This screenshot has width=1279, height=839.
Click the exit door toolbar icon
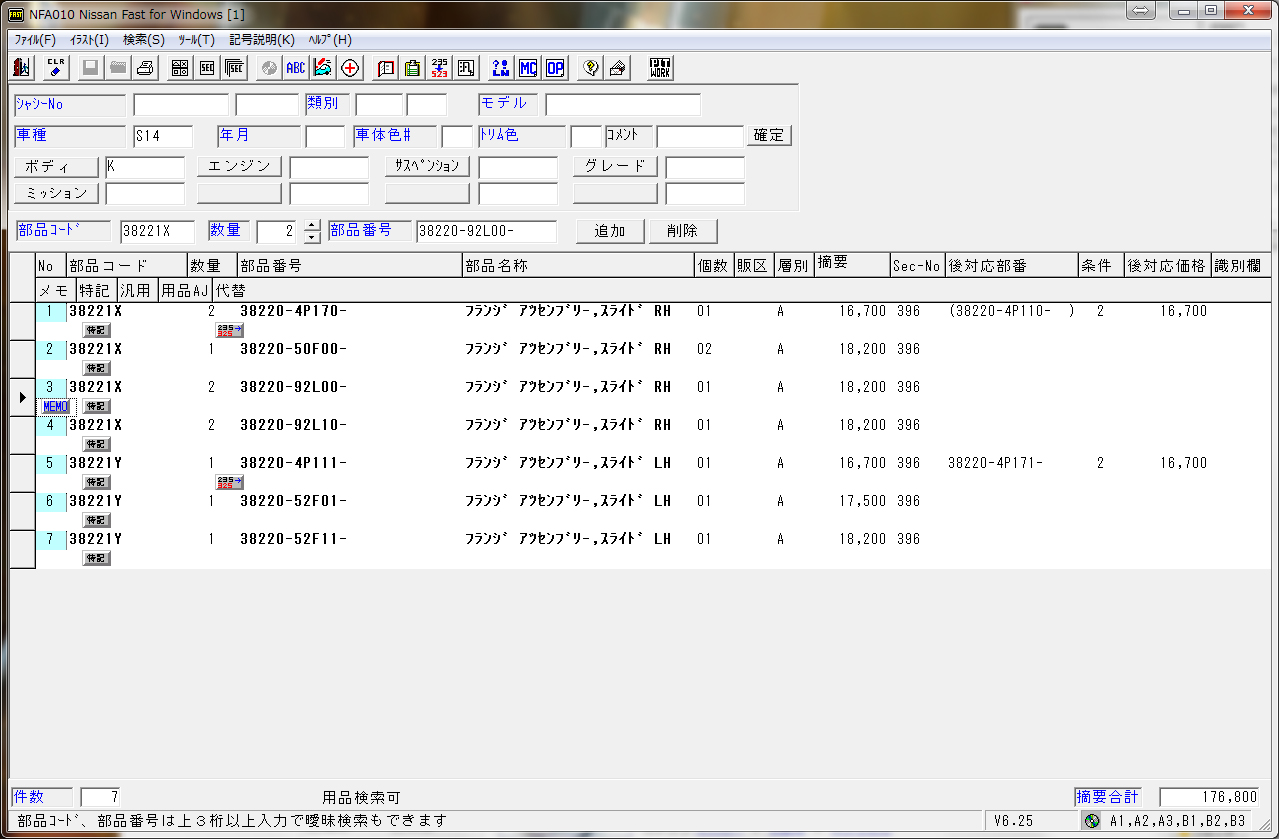pos(21,68)
